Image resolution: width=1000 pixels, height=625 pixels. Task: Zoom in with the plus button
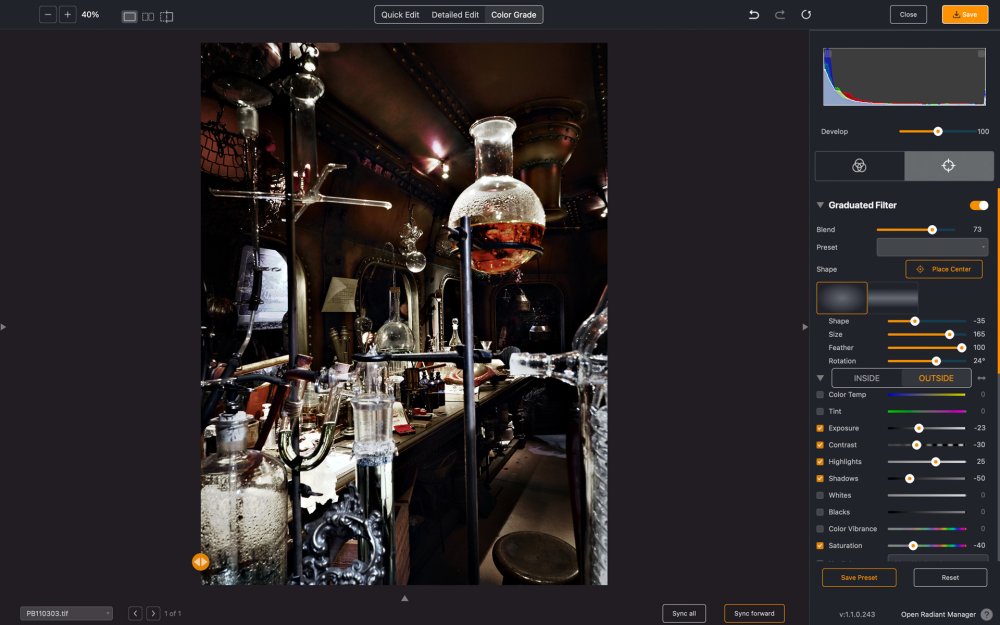click(68, 15)
